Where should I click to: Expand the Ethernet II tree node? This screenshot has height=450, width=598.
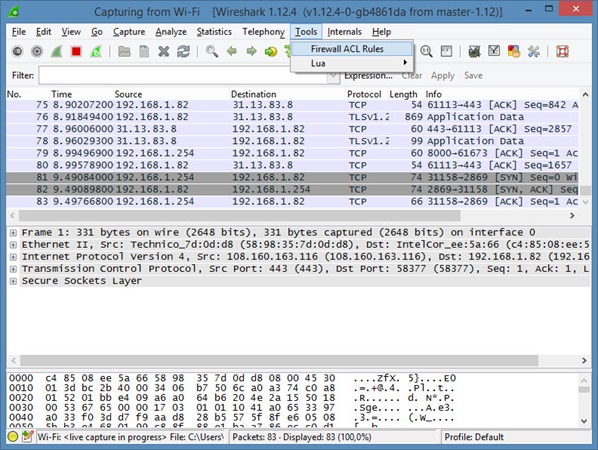tap(13, 245)
